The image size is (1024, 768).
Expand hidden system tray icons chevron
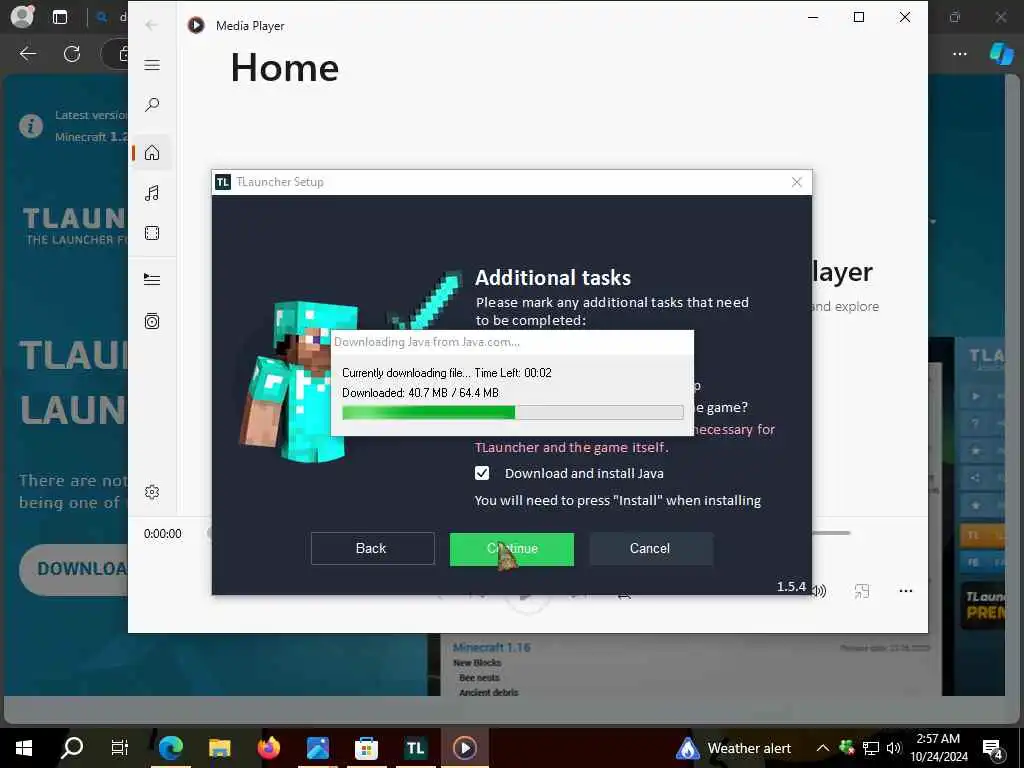(823, 748)
